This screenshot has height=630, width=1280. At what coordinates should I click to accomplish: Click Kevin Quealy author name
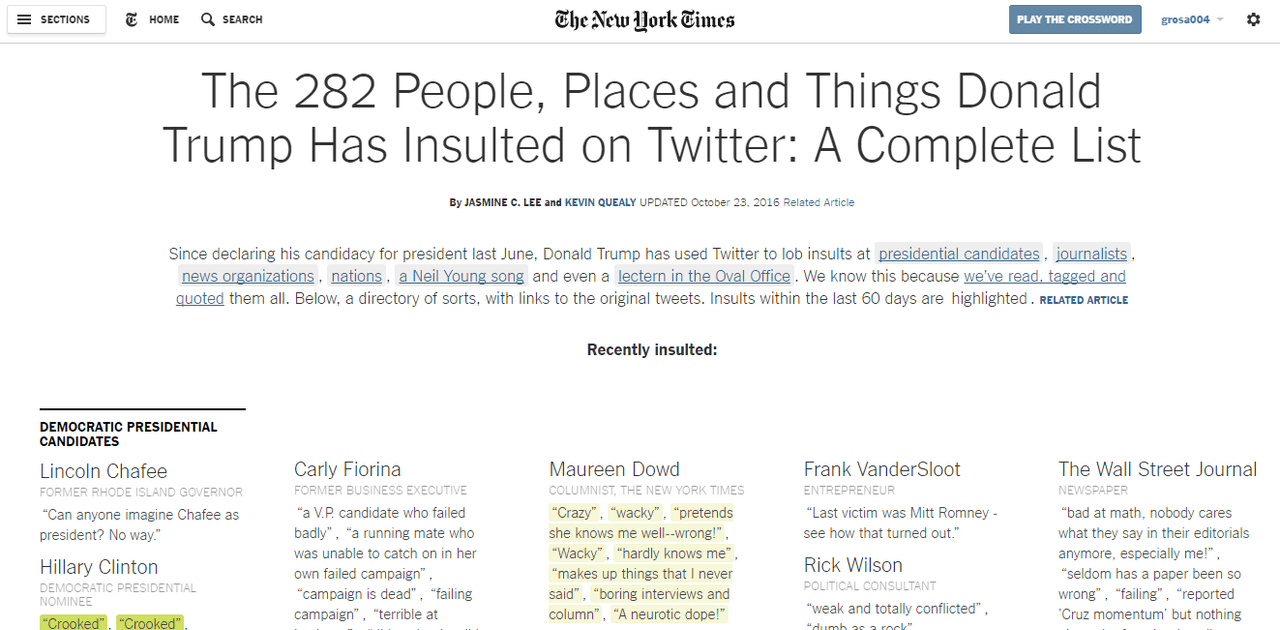click(x=600, y=202)
